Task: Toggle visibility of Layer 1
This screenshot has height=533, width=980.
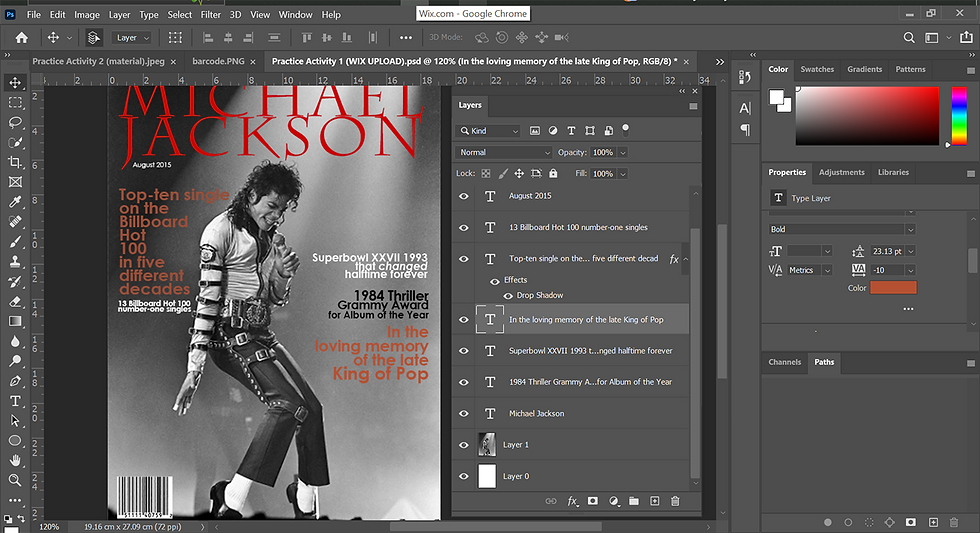Action: point(463,445)
